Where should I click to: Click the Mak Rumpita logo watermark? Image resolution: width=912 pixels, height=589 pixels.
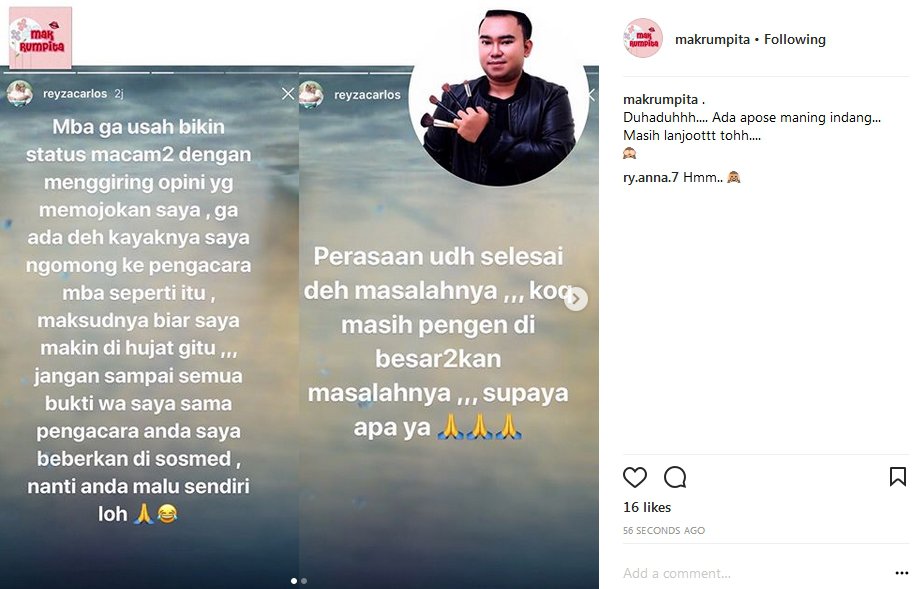tap(40, 38)
